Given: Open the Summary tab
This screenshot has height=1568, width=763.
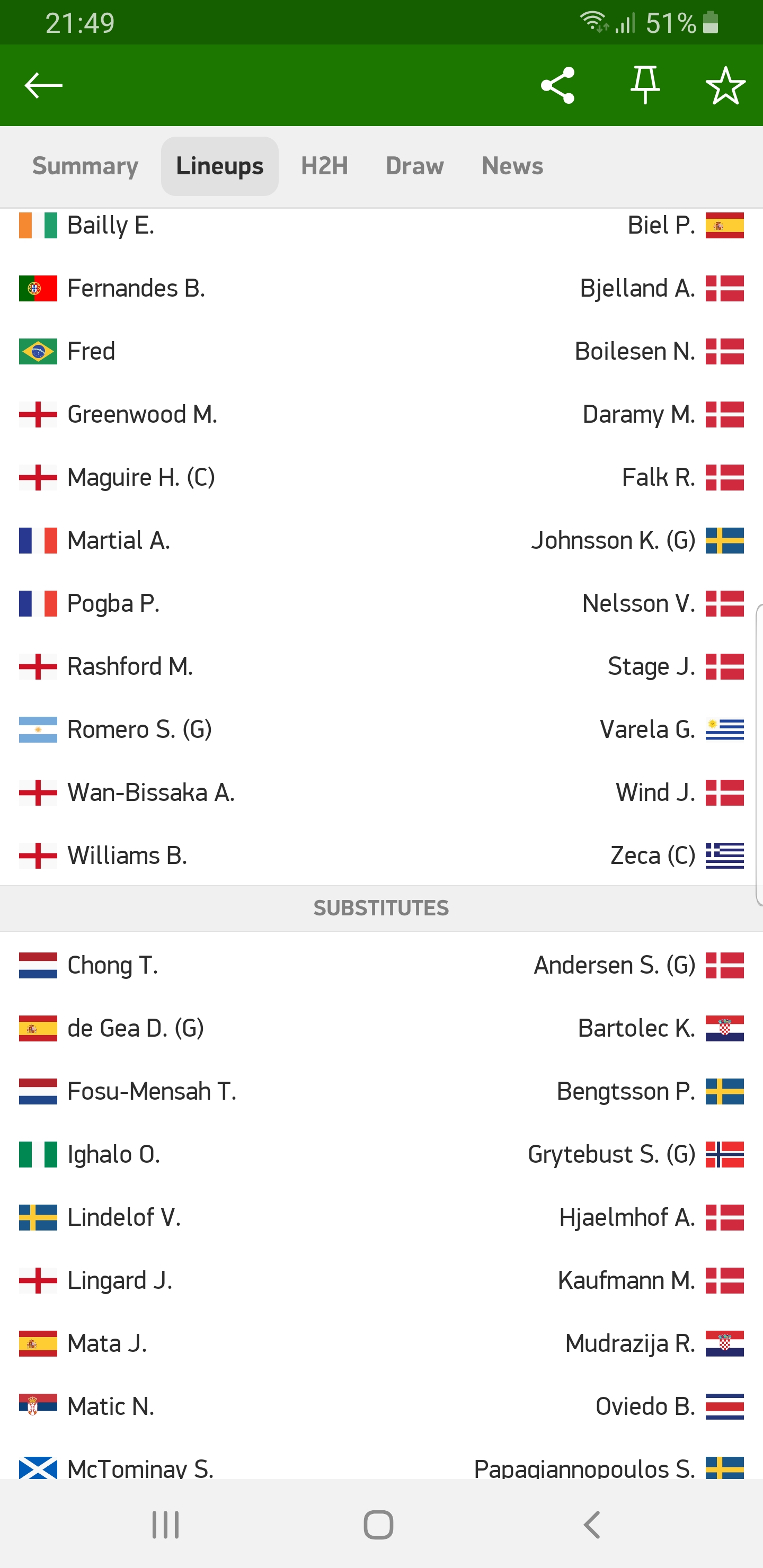Looking at the screenshot, I should coord(85,166).
